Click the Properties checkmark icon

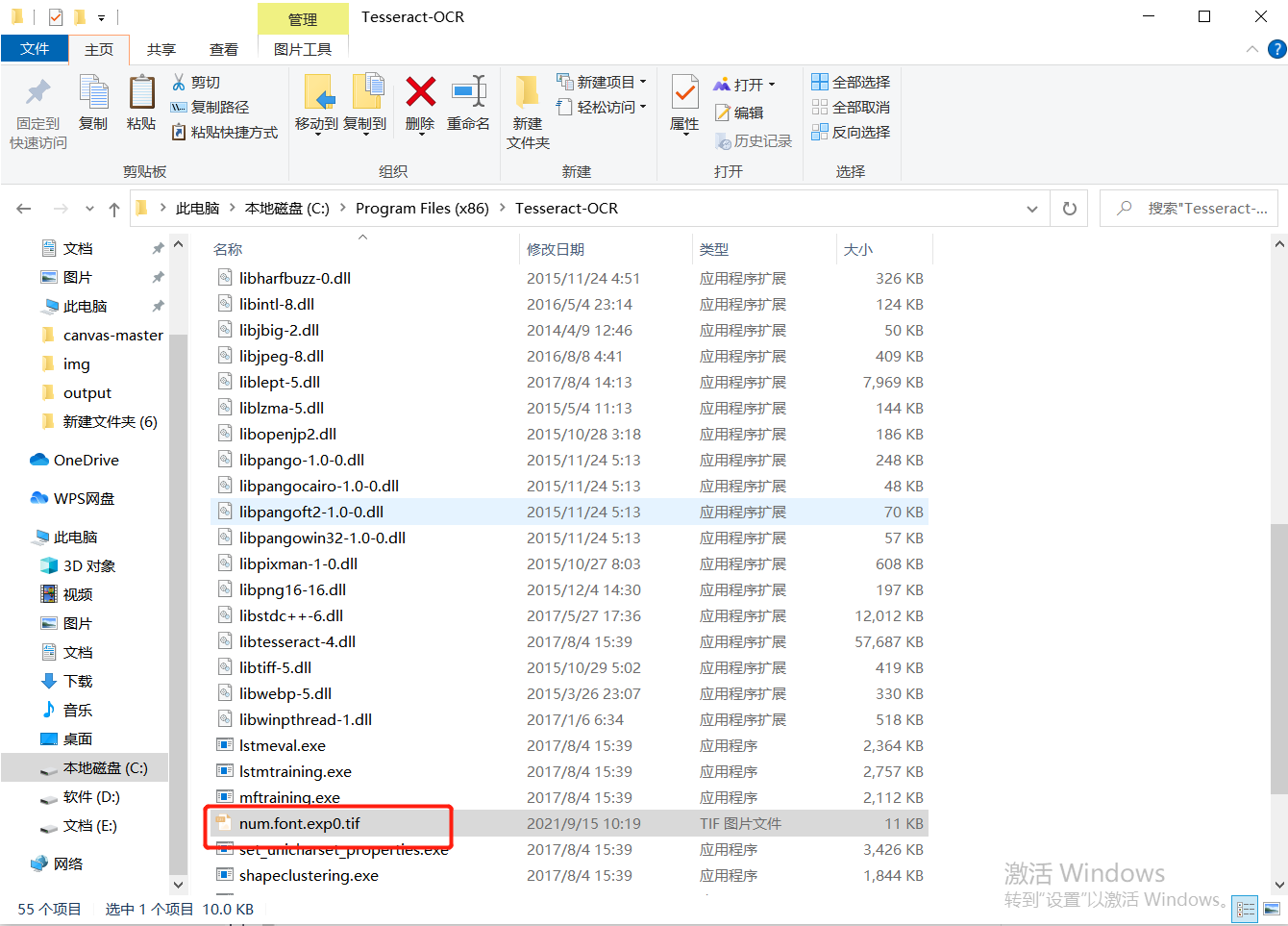pyautogui.click(x=684, y=93)
